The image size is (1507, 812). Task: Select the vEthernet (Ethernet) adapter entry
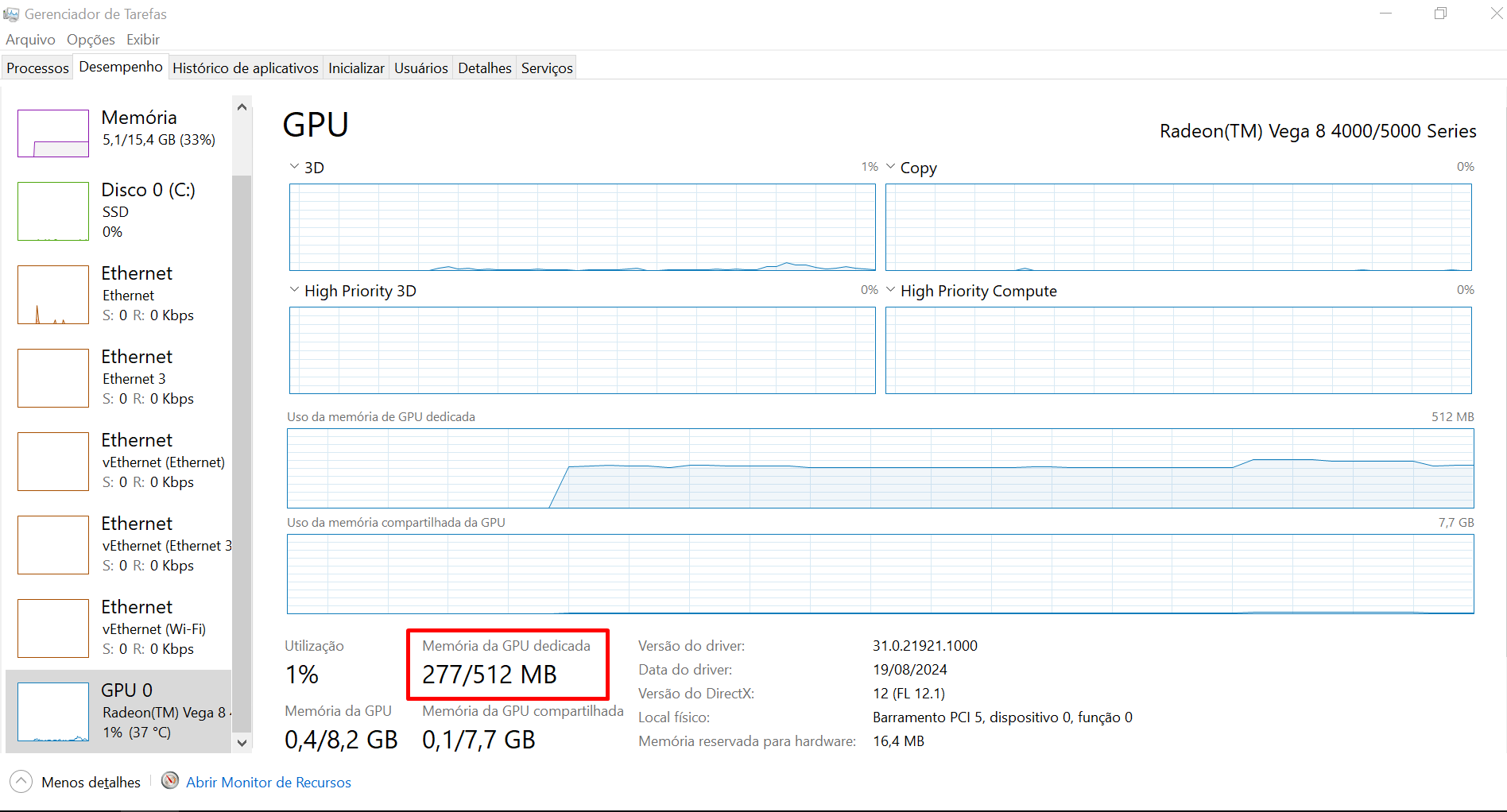[x=119, y=462]
